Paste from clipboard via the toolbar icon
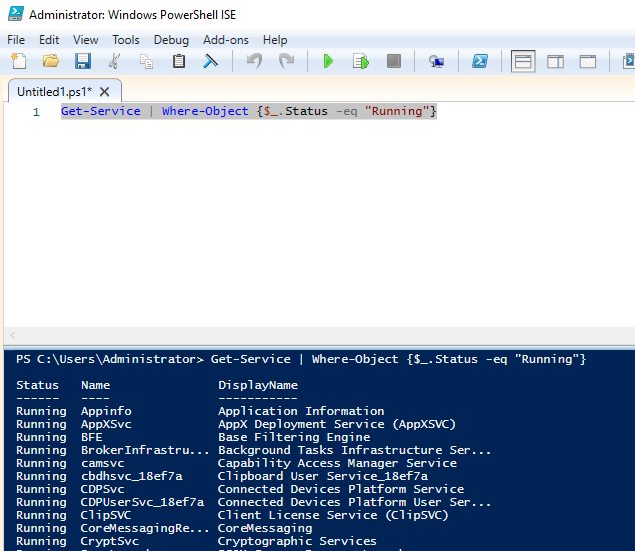The image size is (635, 551). tap(179, 62)
